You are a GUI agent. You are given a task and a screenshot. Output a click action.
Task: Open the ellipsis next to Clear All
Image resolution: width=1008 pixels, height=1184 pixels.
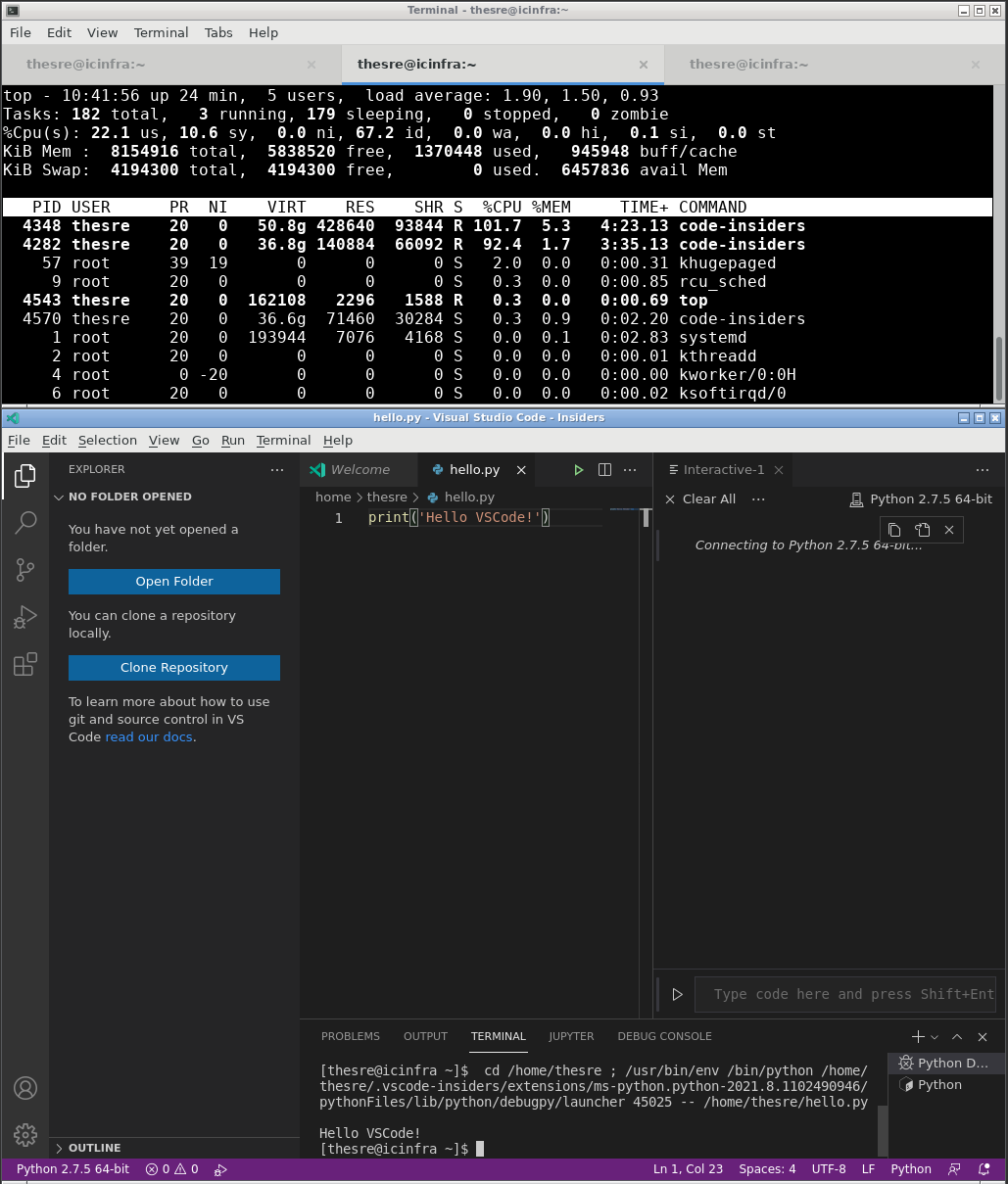click(758, 499)
